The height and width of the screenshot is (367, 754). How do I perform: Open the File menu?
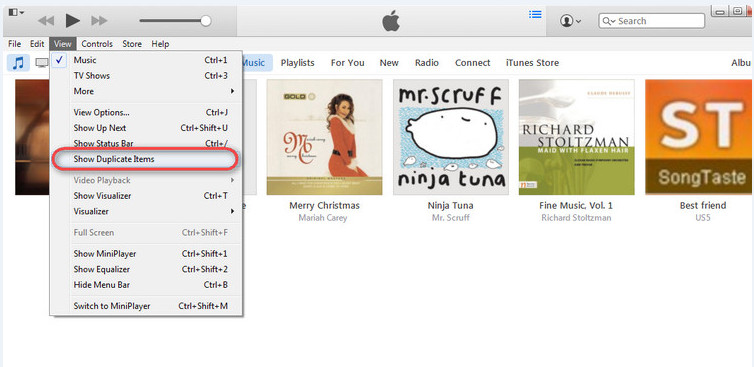[14, 44]
